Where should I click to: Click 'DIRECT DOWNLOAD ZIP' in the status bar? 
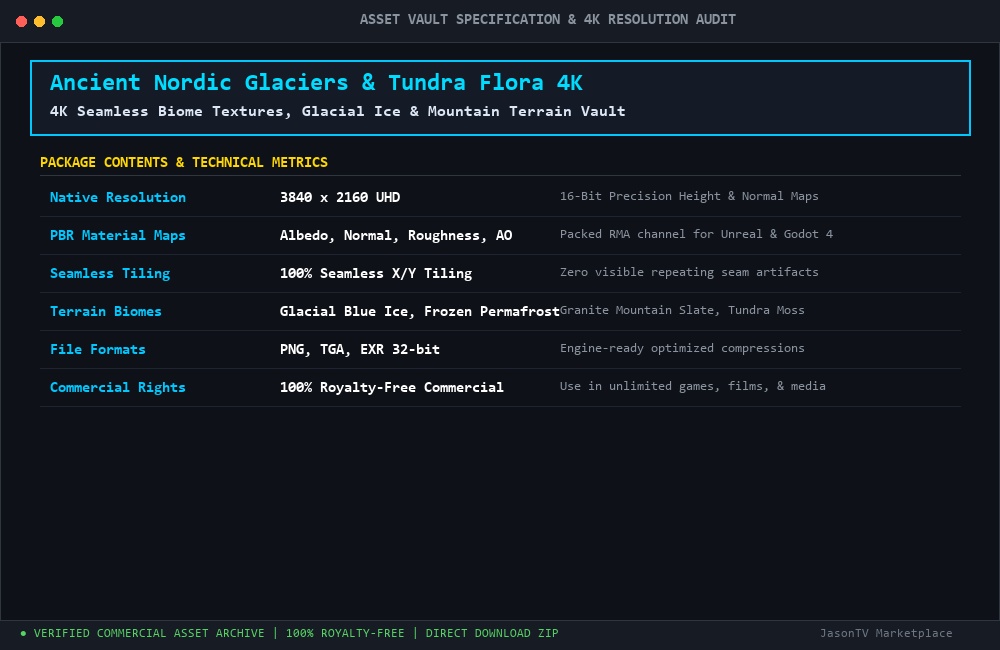(492, 633)
